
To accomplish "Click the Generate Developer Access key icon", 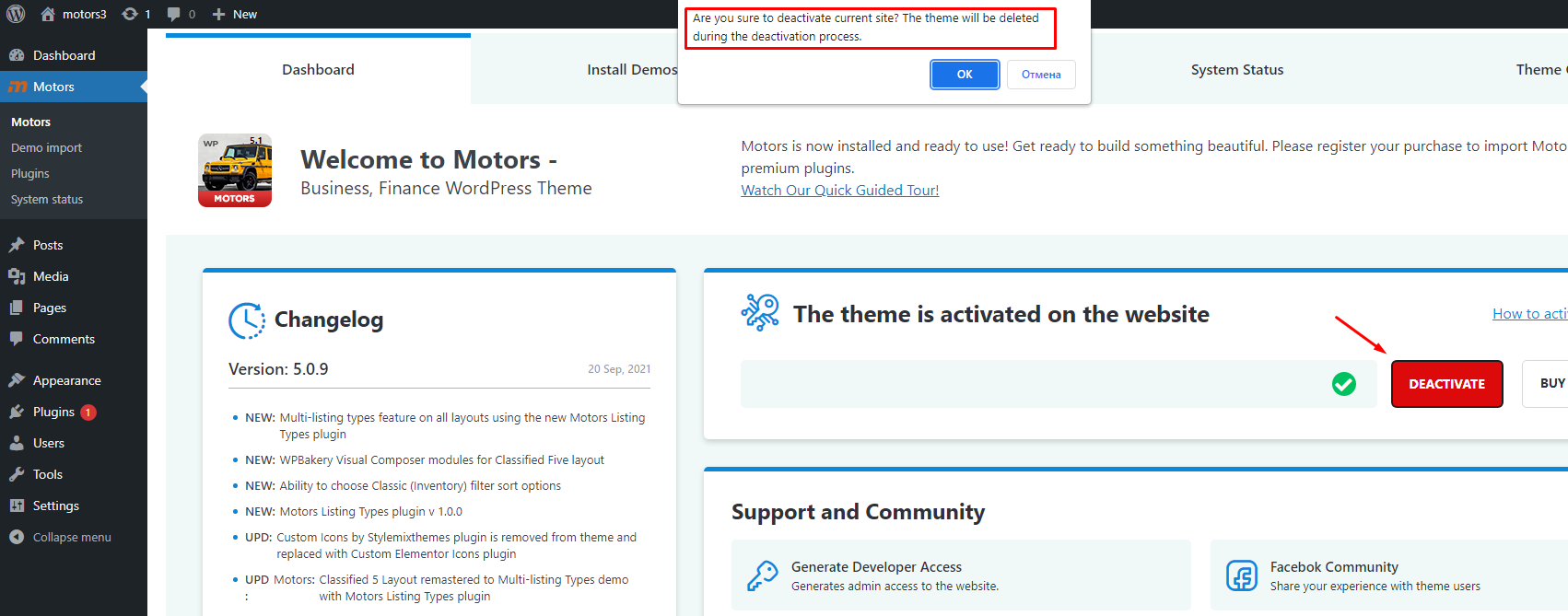I will [762, 575].
